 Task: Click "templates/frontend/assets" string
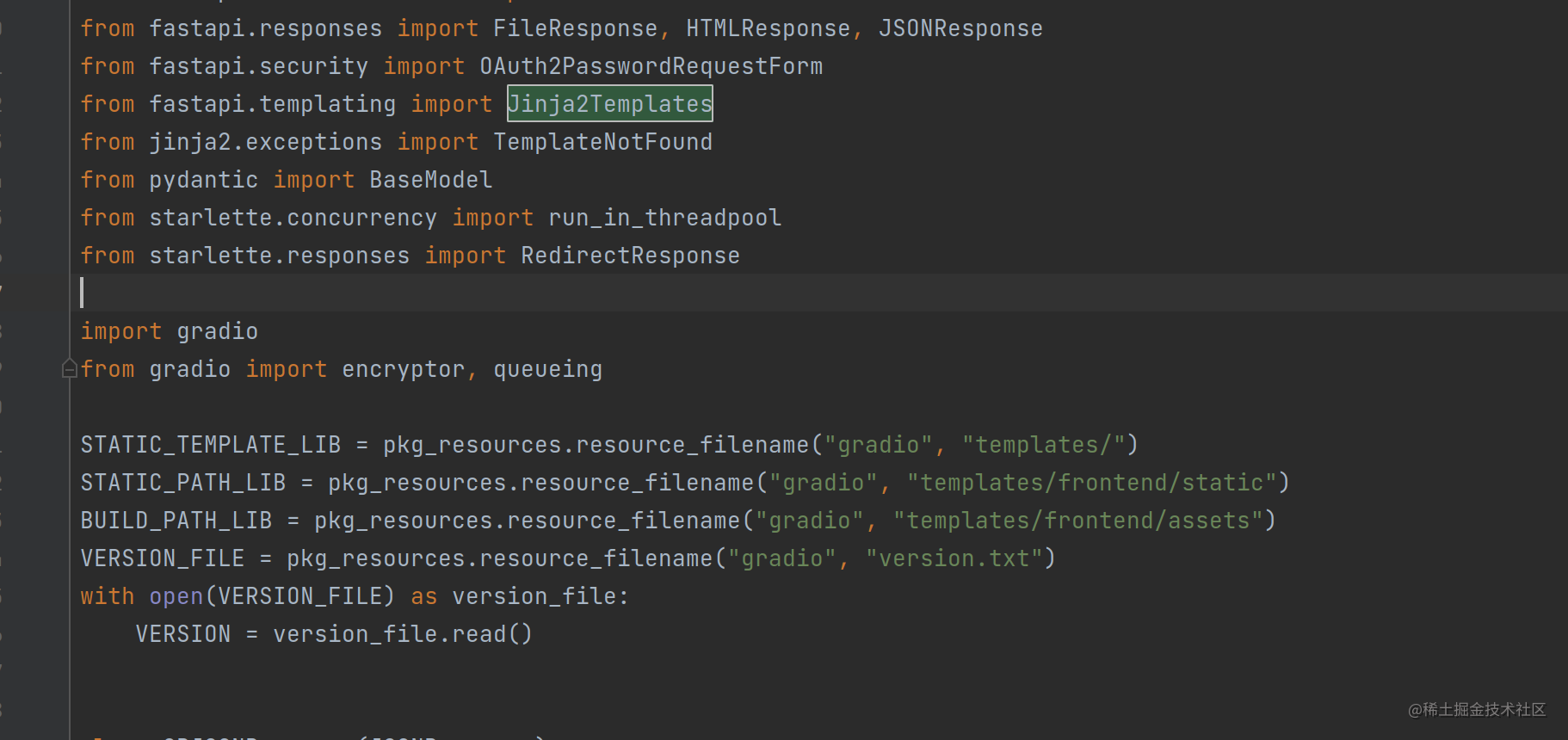click(1077, 521)
